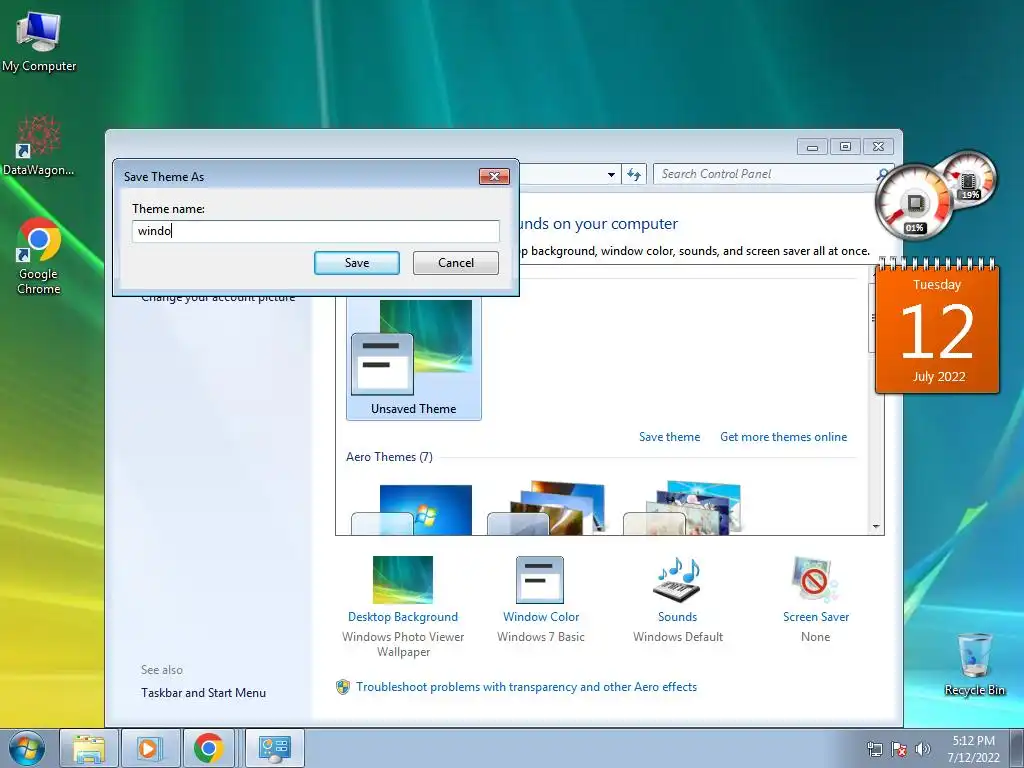This screenshot has width=1024, height=768.
Task: Open Windows Media Player from the taskbar
Action: point(151,748)
